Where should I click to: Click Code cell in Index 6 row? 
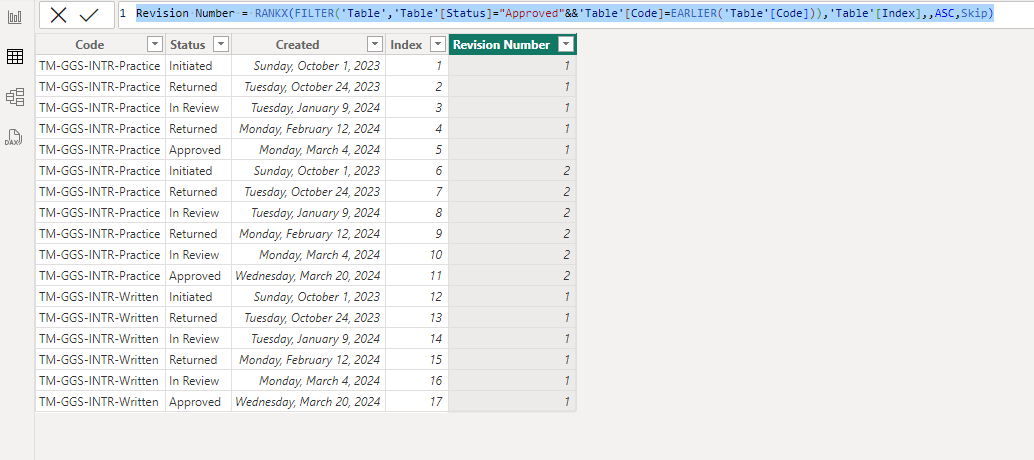[x=100, y=171]
